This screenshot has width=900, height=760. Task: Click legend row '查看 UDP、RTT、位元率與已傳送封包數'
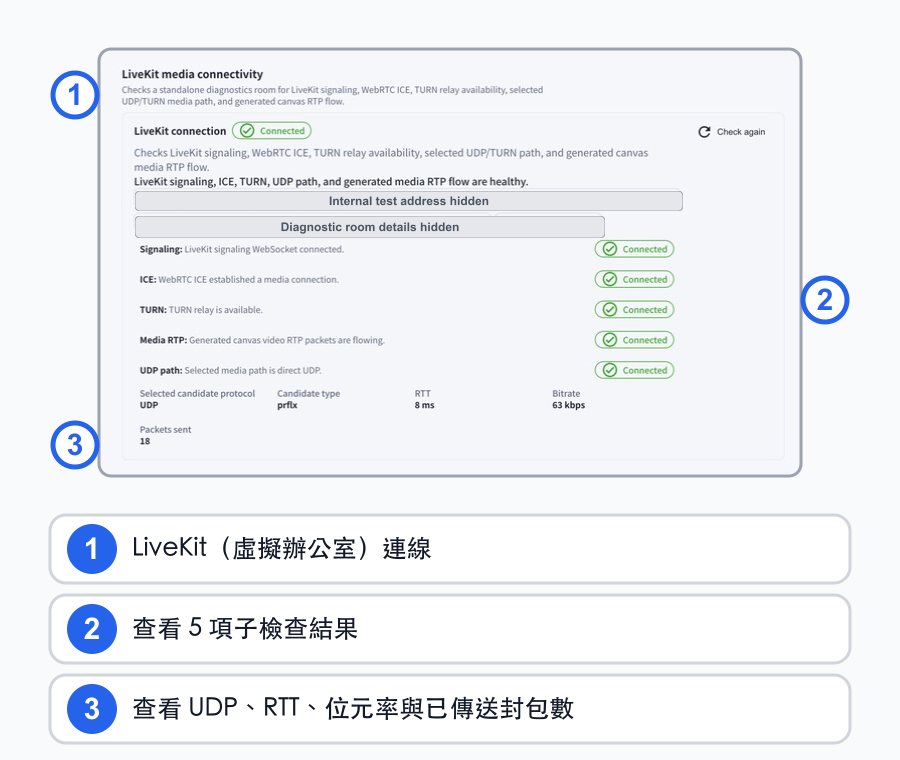[450, 709]
